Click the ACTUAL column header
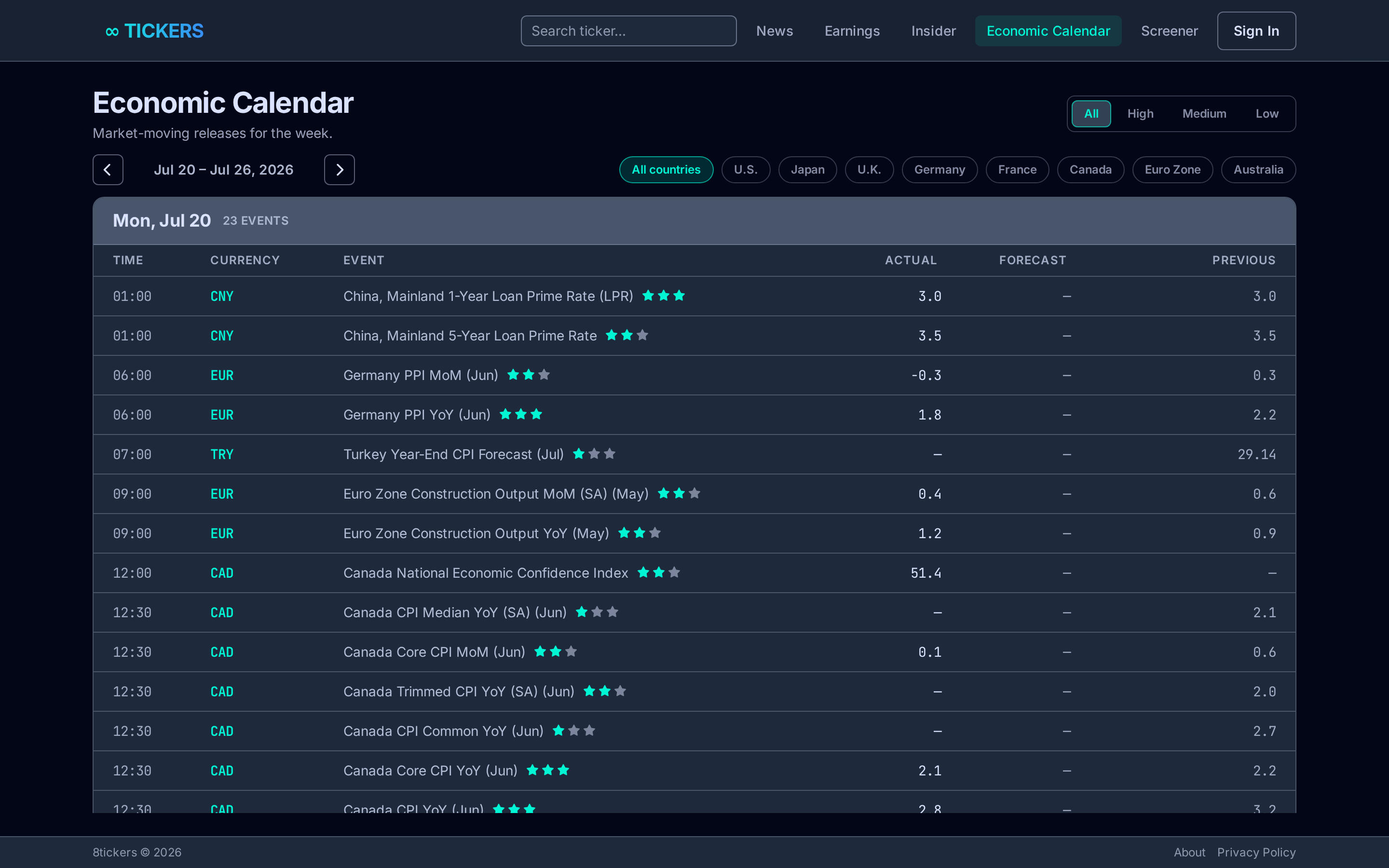 pyautogui.click(x=910, y=260)
